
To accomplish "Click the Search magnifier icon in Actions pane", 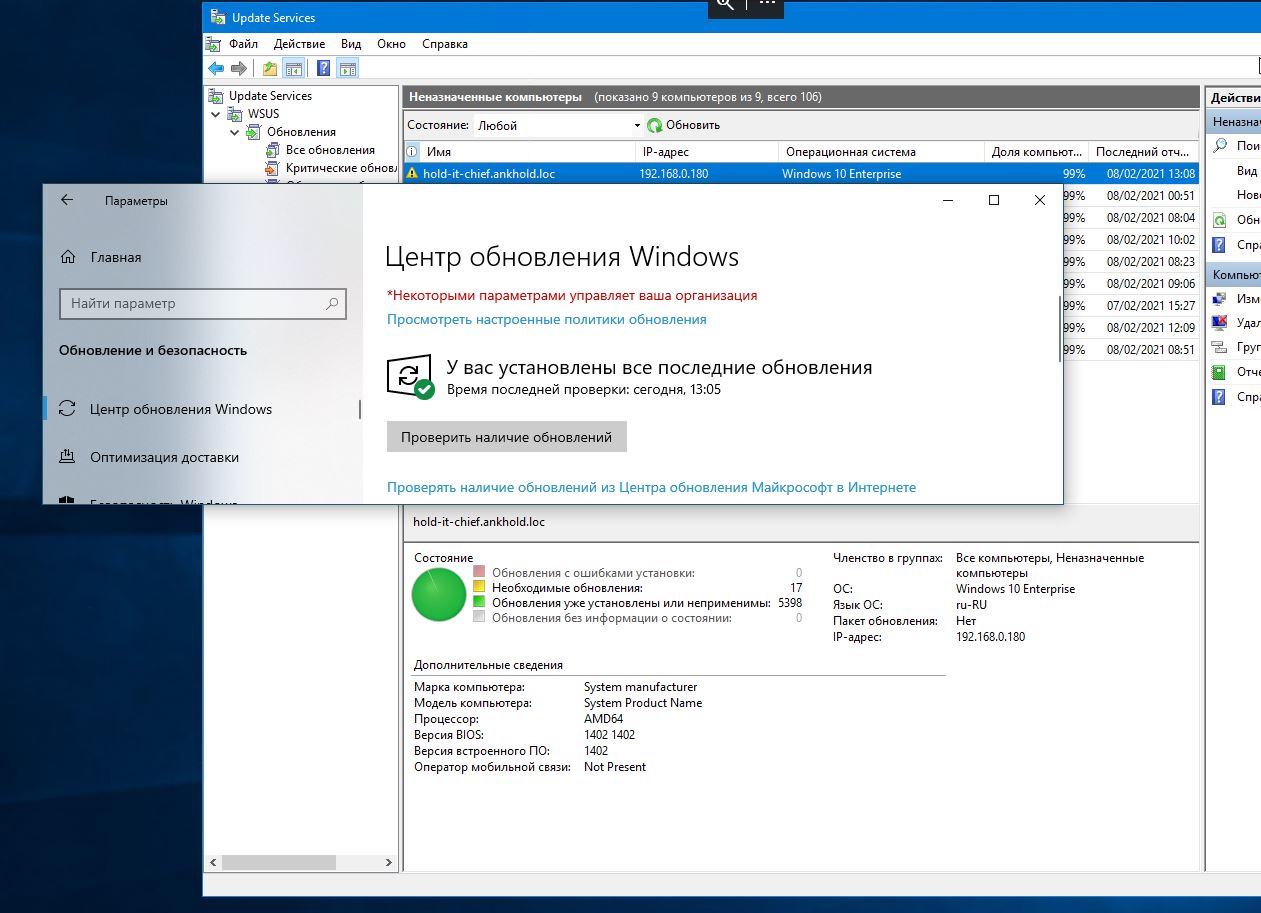I will 1219,146.
